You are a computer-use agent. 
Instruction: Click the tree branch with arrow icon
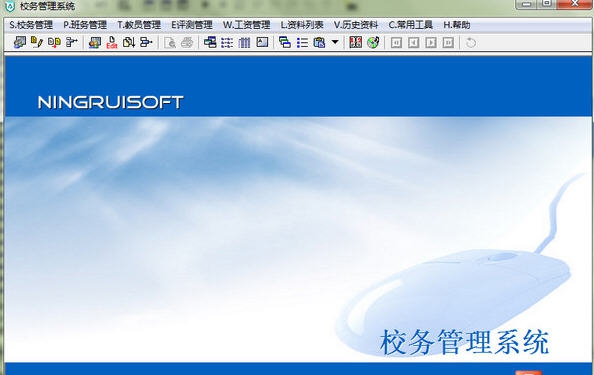click(72, 42)
